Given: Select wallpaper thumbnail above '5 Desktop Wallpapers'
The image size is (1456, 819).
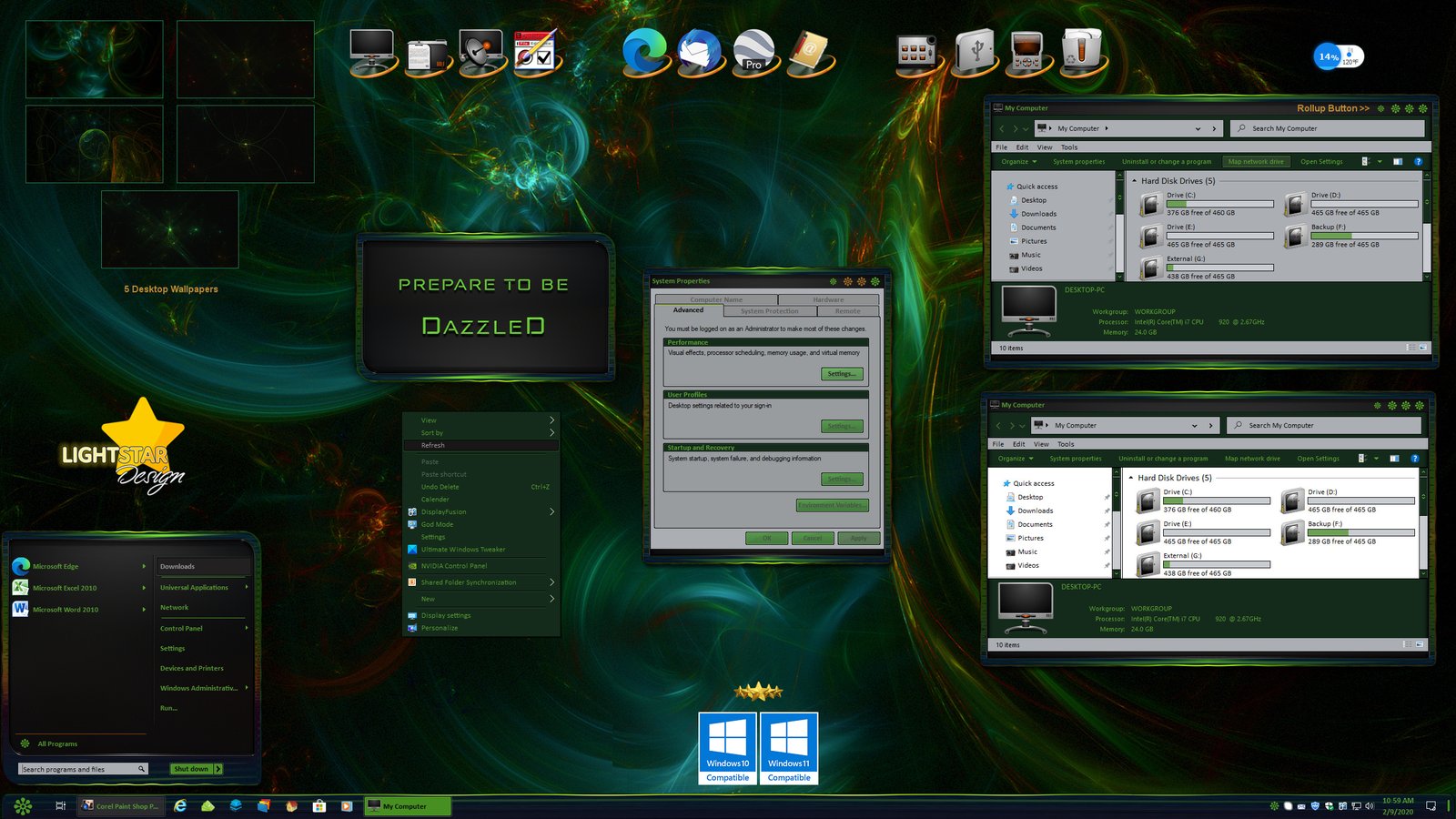Looking at the screenshot, I should tap(170, 229).
